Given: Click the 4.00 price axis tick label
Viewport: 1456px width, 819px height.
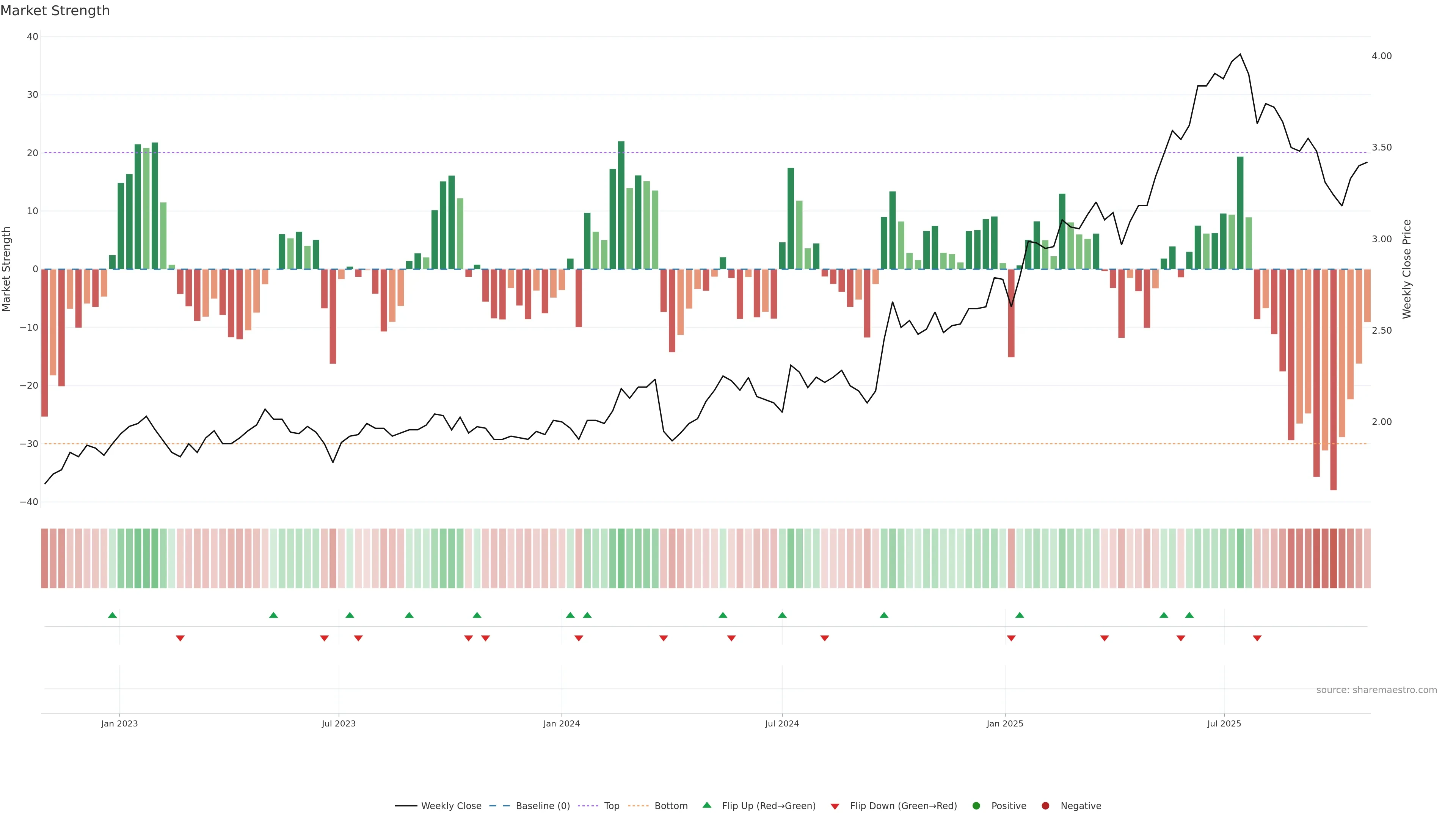Looking at the screenshot, I should 1381,56.
